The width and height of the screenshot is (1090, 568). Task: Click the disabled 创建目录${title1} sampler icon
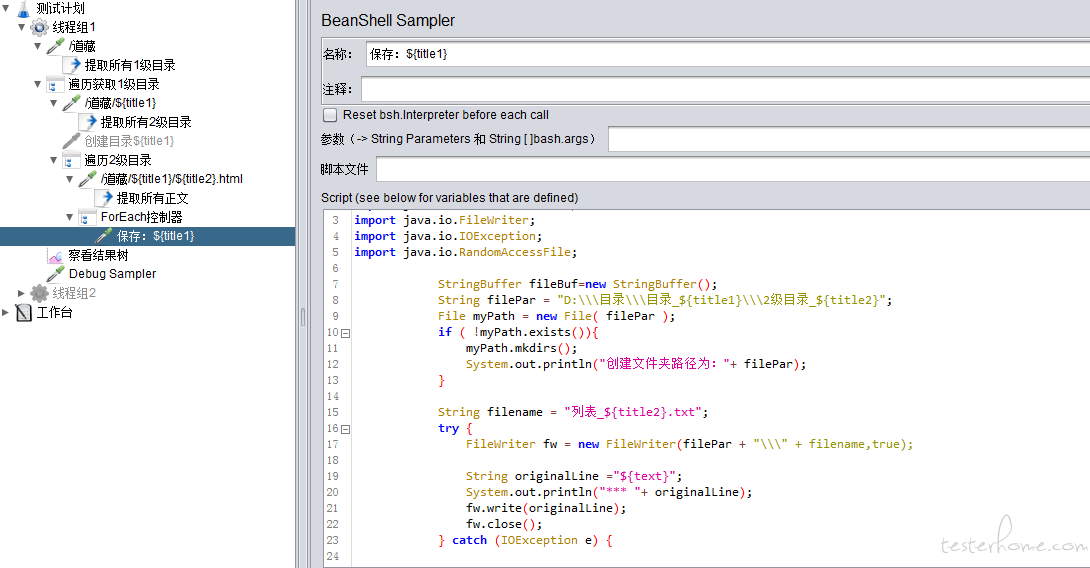pos(72,141)
